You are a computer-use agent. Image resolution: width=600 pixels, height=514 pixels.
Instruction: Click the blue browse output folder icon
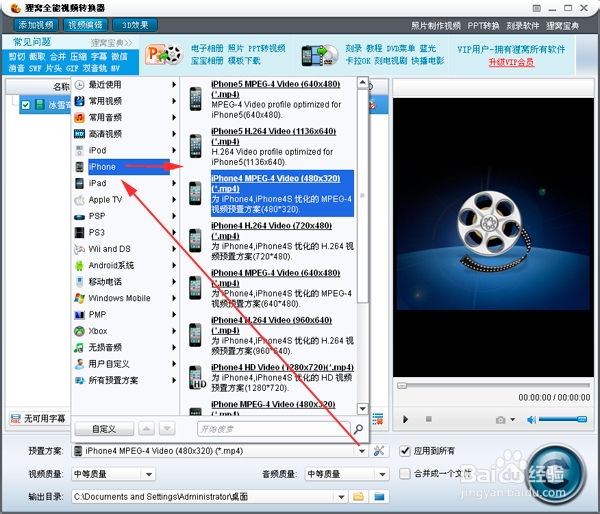(x=379, y=497)
